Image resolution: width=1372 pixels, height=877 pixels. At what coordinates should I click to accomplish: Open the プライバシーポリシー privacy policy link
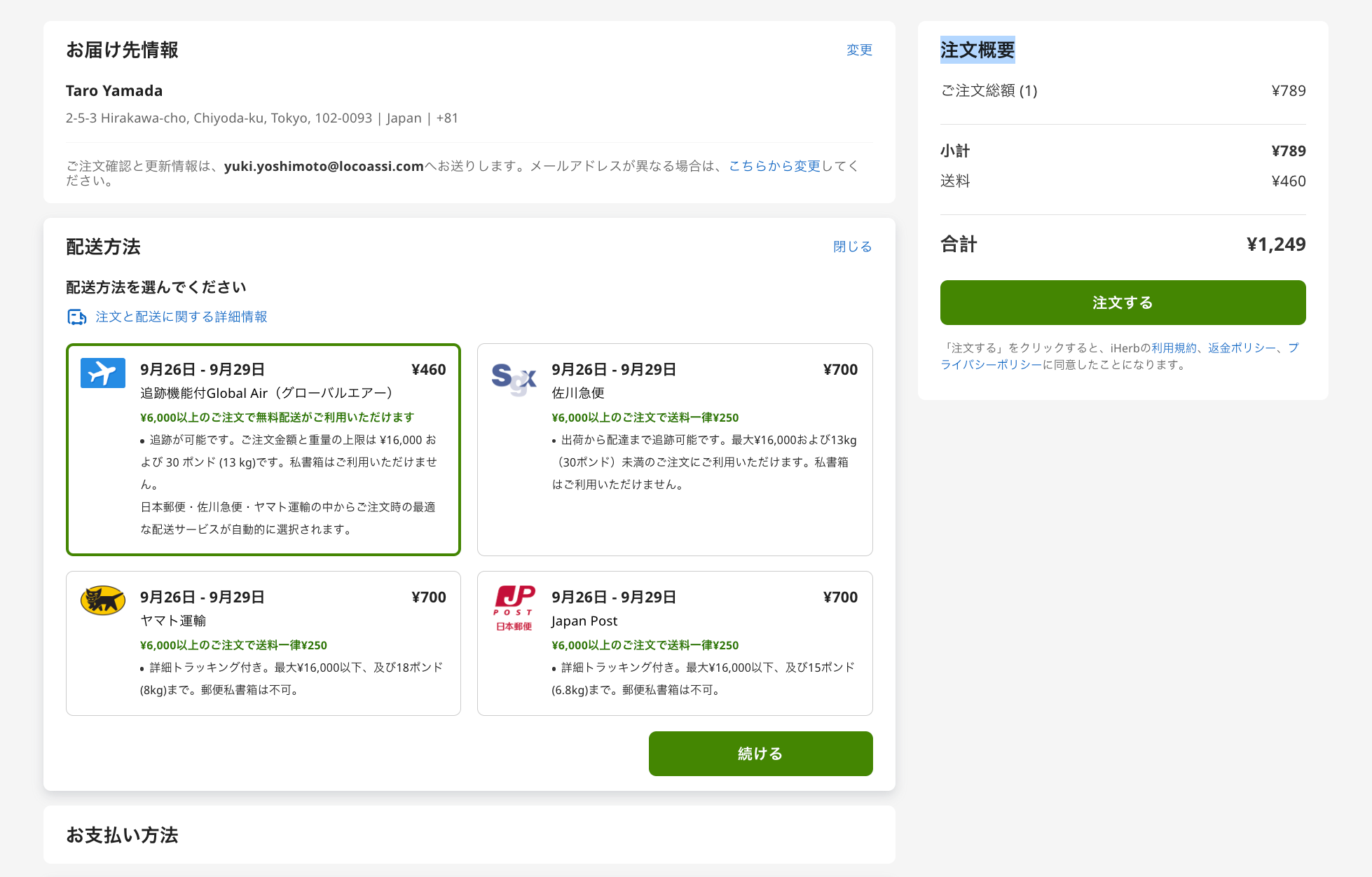tap(991, 365)
